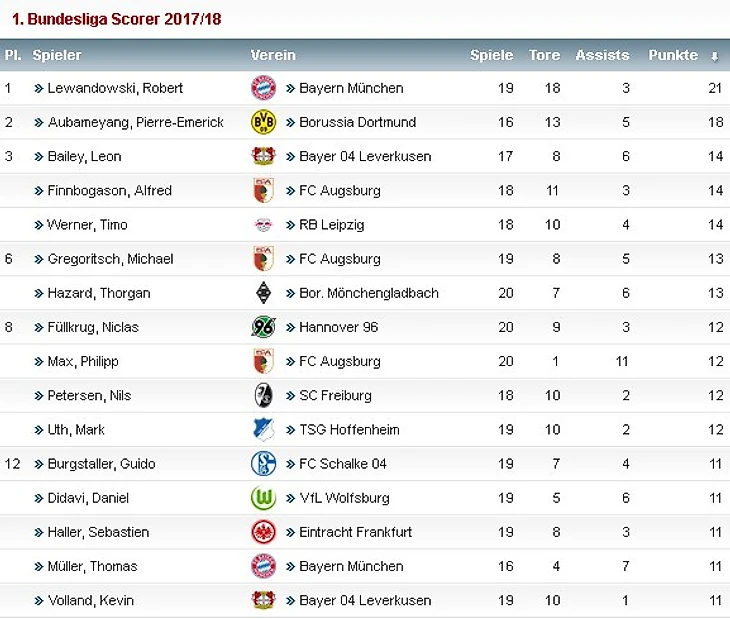This screenshot has height=619, width=730.
Task: Sort table by Assists column header
Action: tap(602, 56)
